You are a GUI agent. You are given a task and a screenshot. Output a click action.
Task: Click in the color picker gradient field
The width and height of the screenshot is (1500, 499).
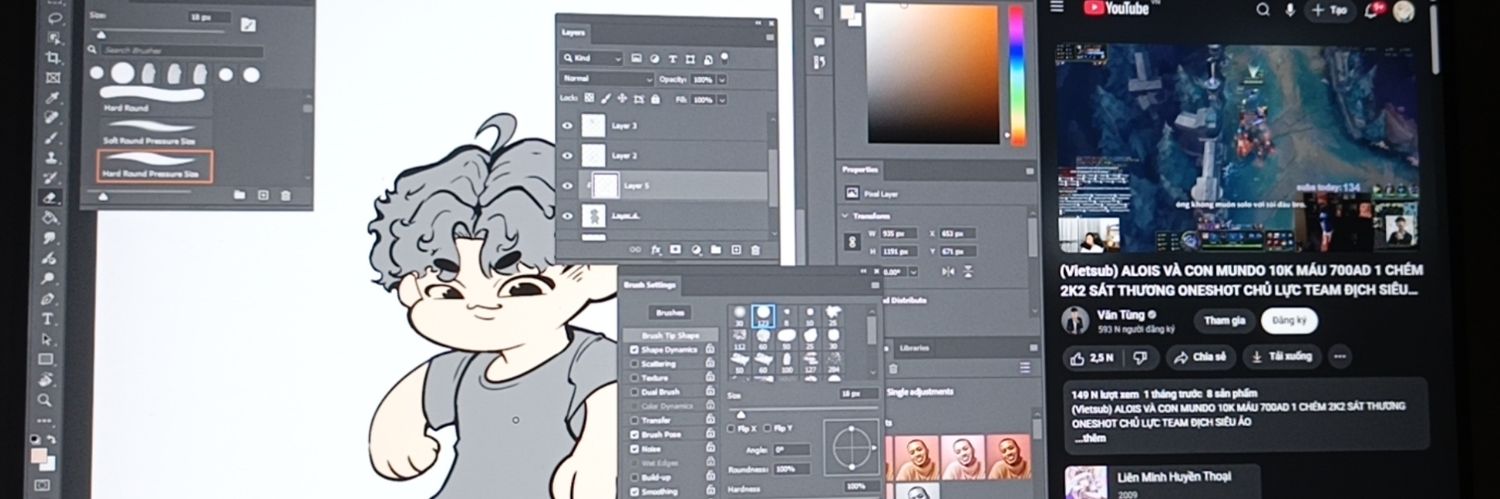tap(932, 74)
